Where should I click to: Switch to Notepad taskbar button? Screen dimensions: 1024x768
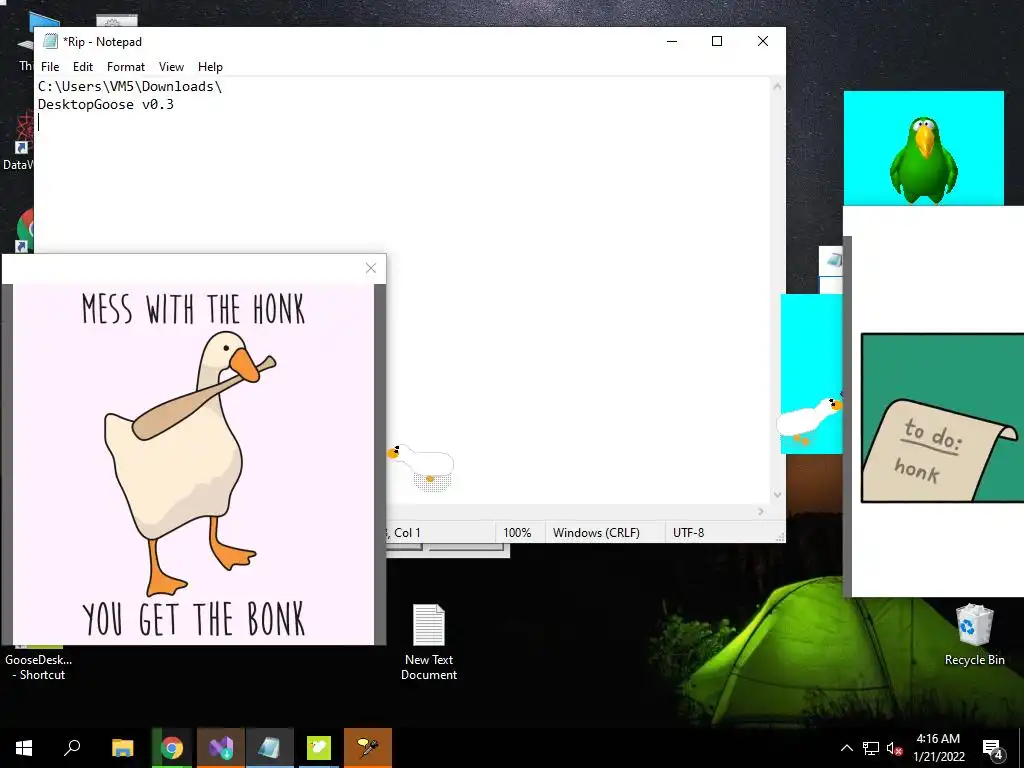tap(270, 748)
